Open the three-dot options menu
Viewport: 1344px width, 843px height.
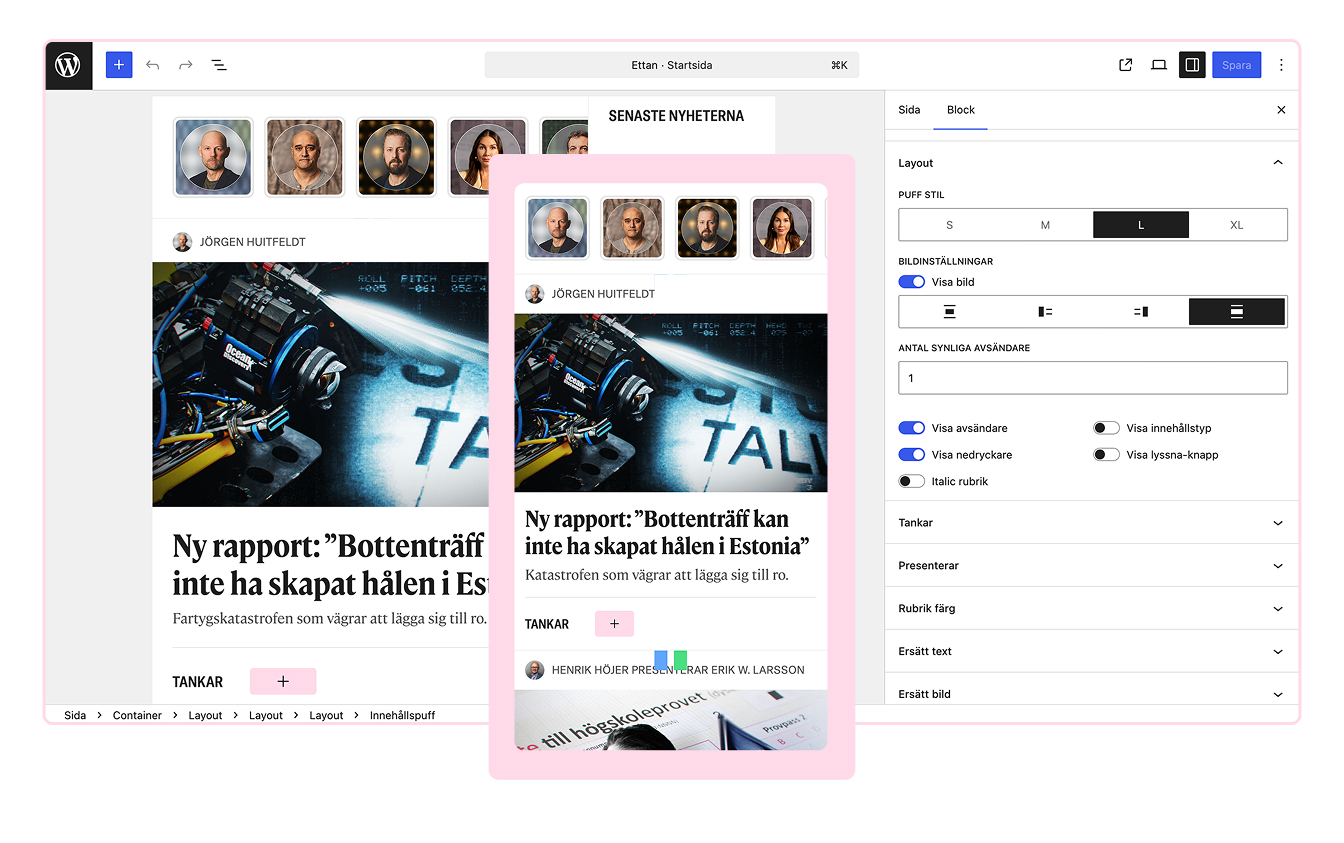[1281, 65]
